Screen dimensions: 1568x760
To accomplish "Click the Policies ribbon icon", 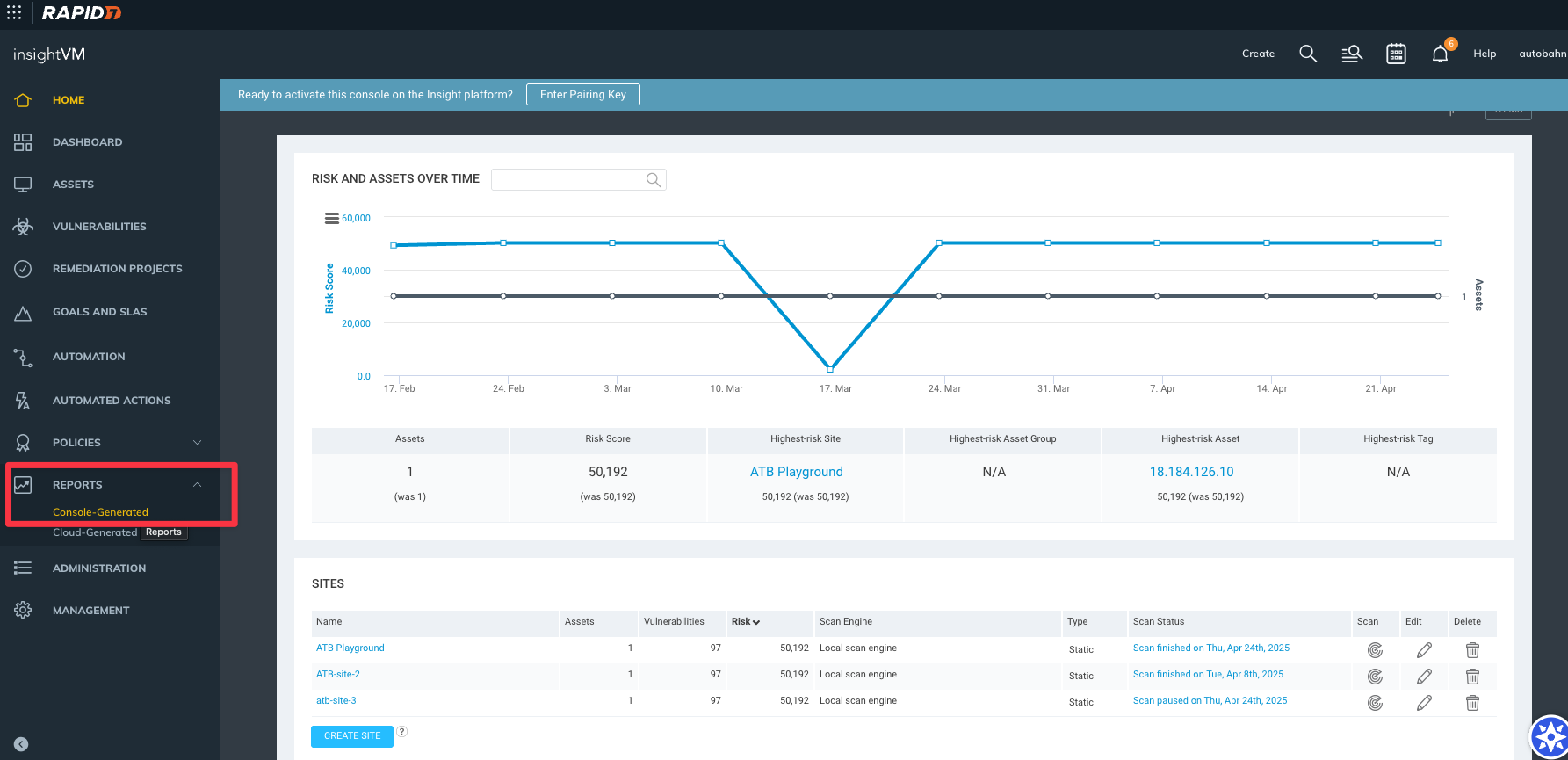I will click(23, 443).
